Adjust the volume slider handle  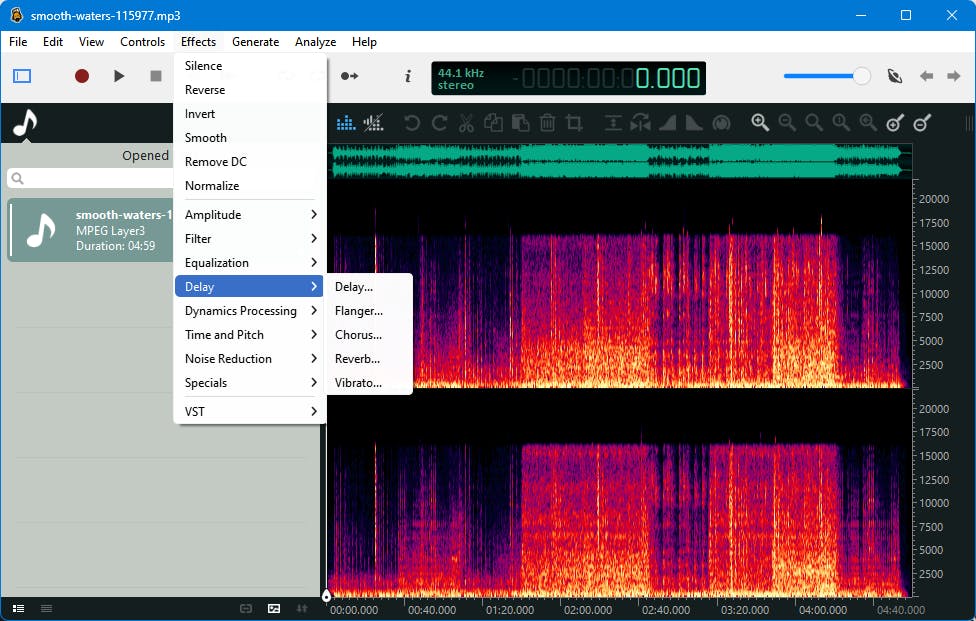pyautogui.click(x=861, y=76)
